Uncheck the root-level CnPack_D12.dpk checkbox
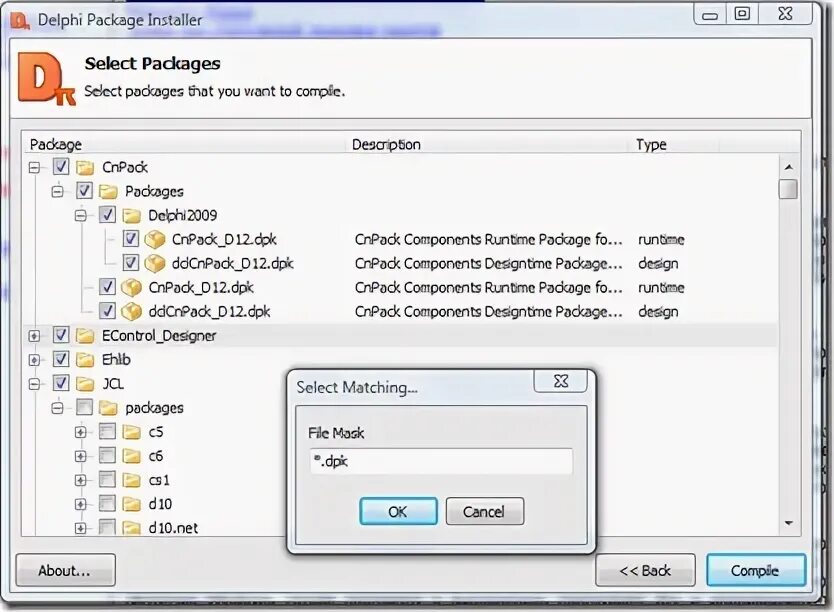The image size is (834, 612). tap(107, 287)
